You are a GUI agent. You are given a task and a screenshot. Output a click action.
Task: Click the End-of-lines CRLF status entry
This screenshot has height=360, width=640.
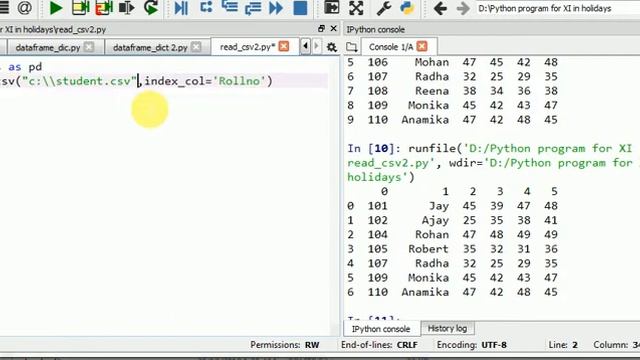pos(379,345)
